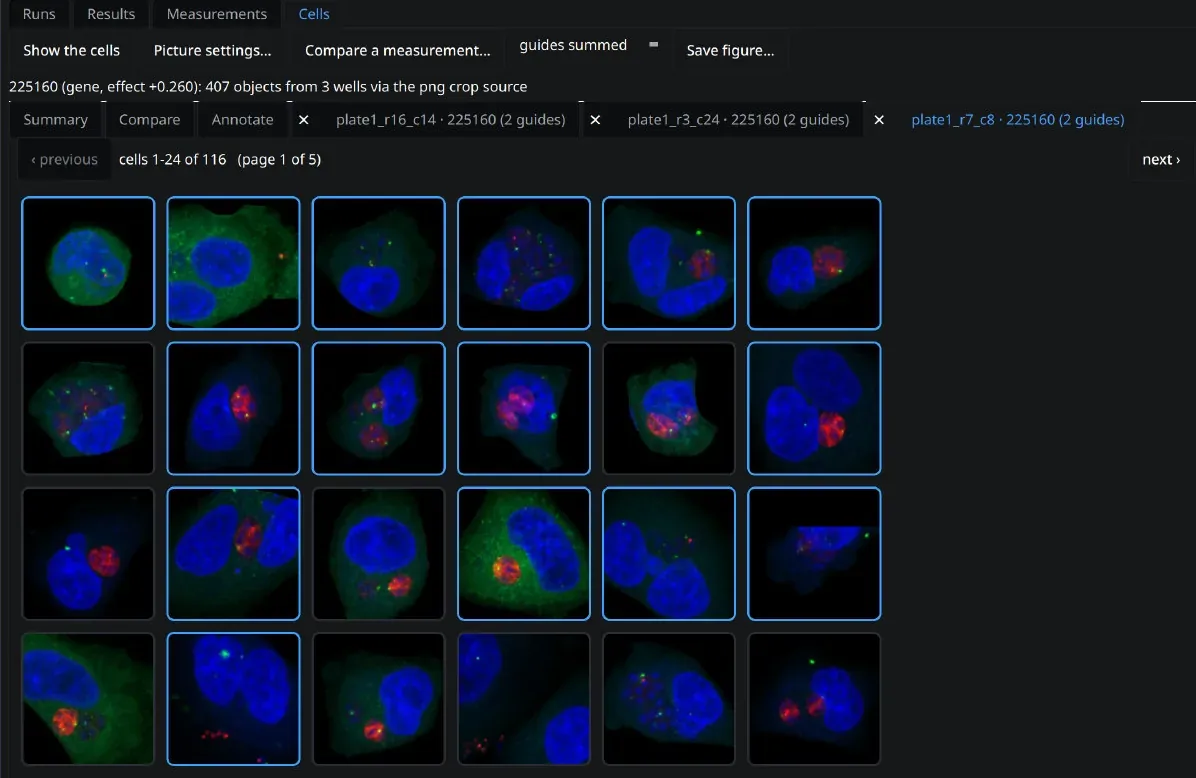Open the guides summed dropdown
1196x778 pixels.
(589, 46)
